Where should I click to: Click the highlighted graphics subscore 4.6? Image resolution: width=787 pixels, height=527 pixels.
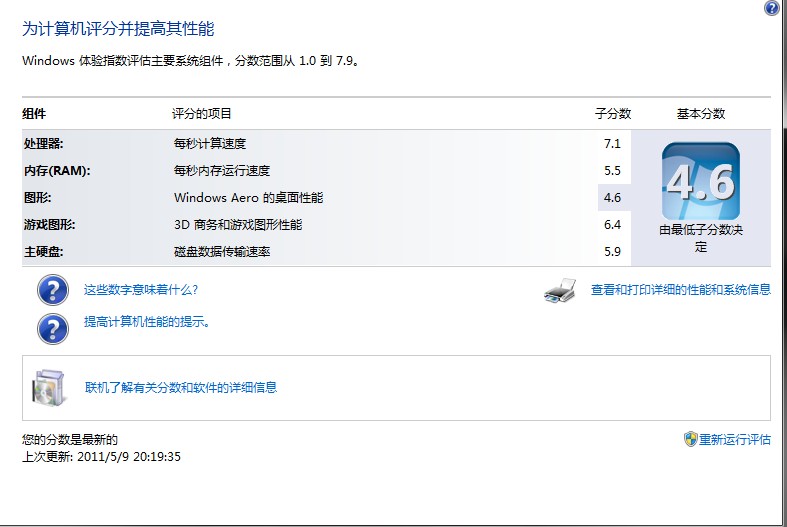612,198
